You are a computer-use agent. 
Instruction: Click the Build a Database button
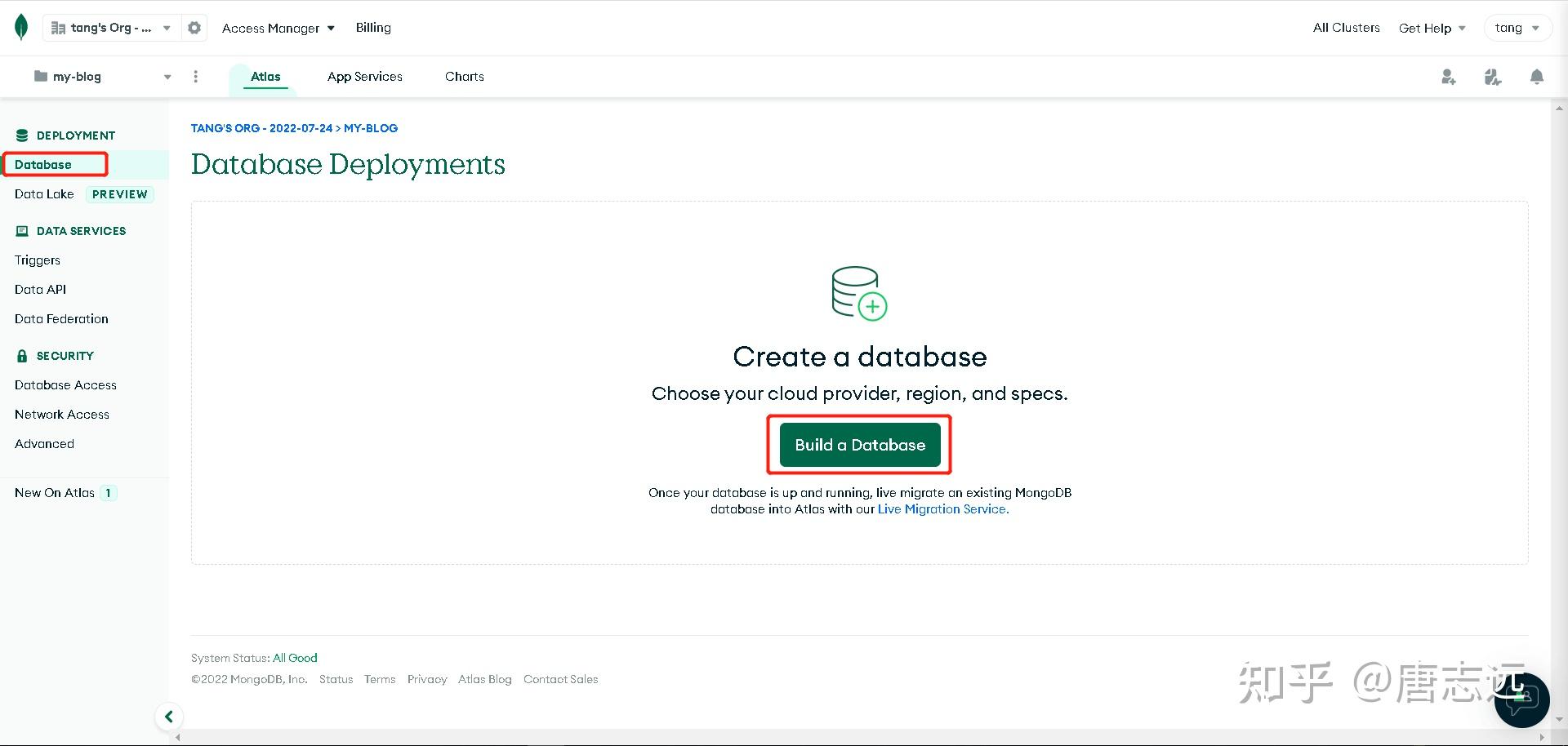860,445
